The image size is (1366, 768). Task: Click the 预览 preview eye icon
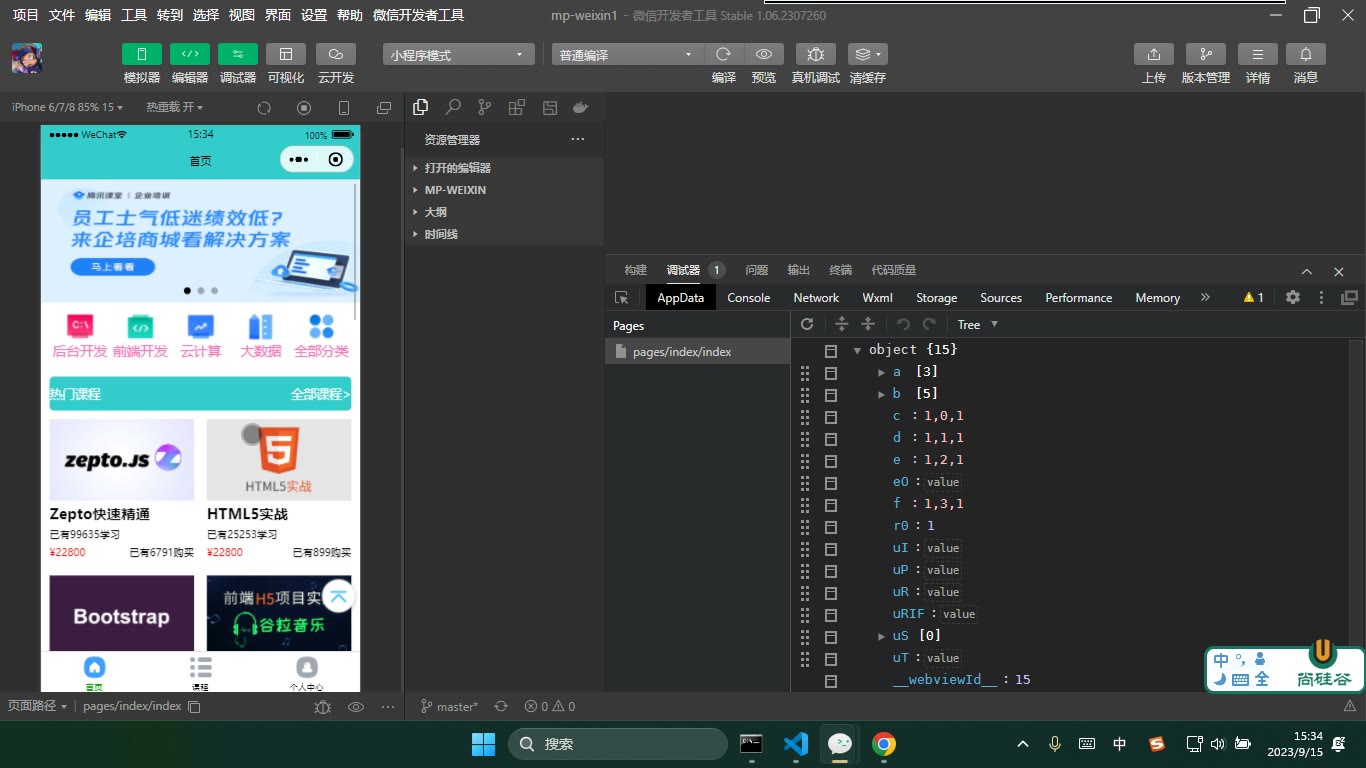764,54
